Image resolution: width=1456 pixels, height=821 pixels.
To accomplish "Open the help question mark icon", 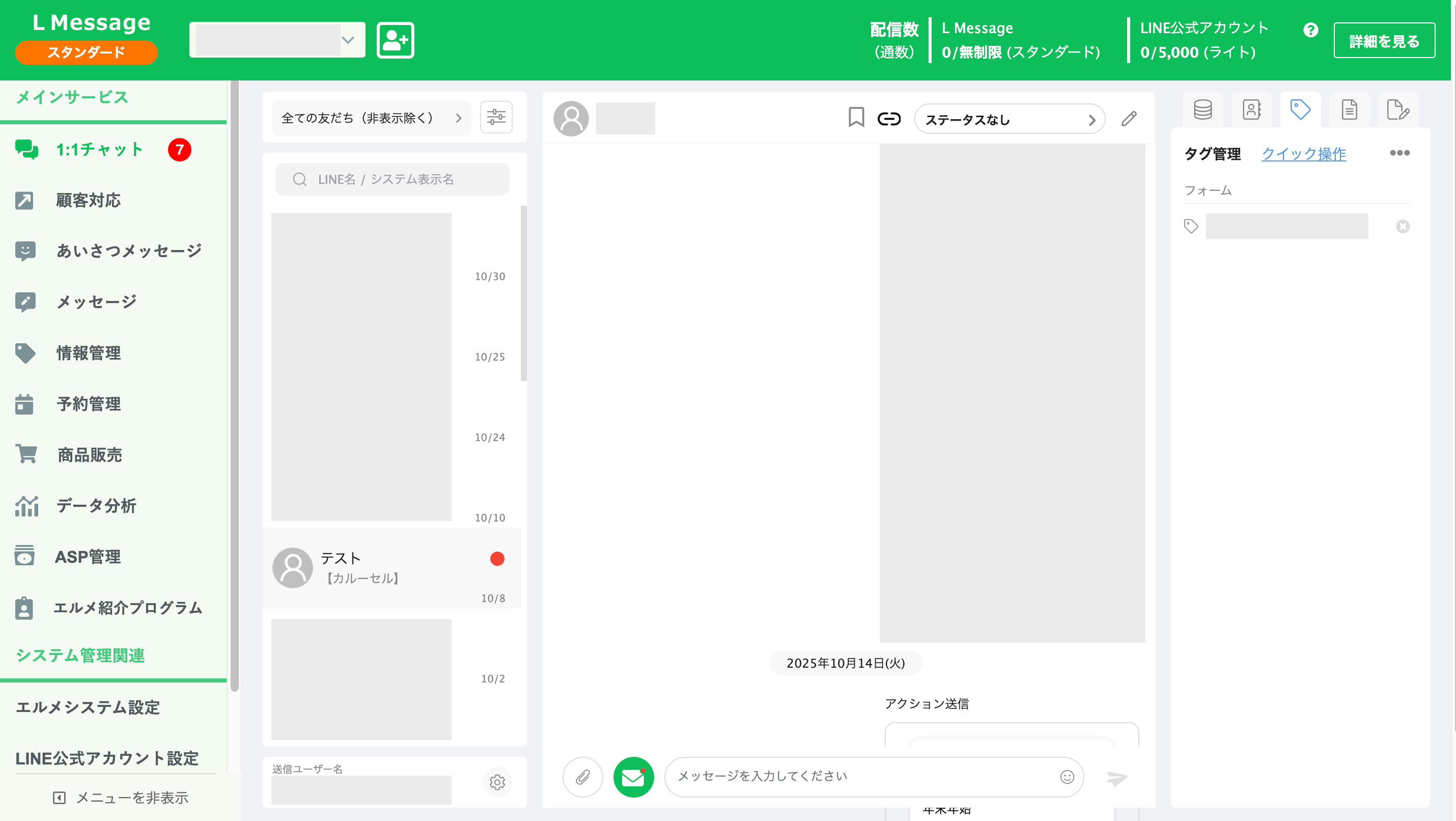I will click(1311, 30).
